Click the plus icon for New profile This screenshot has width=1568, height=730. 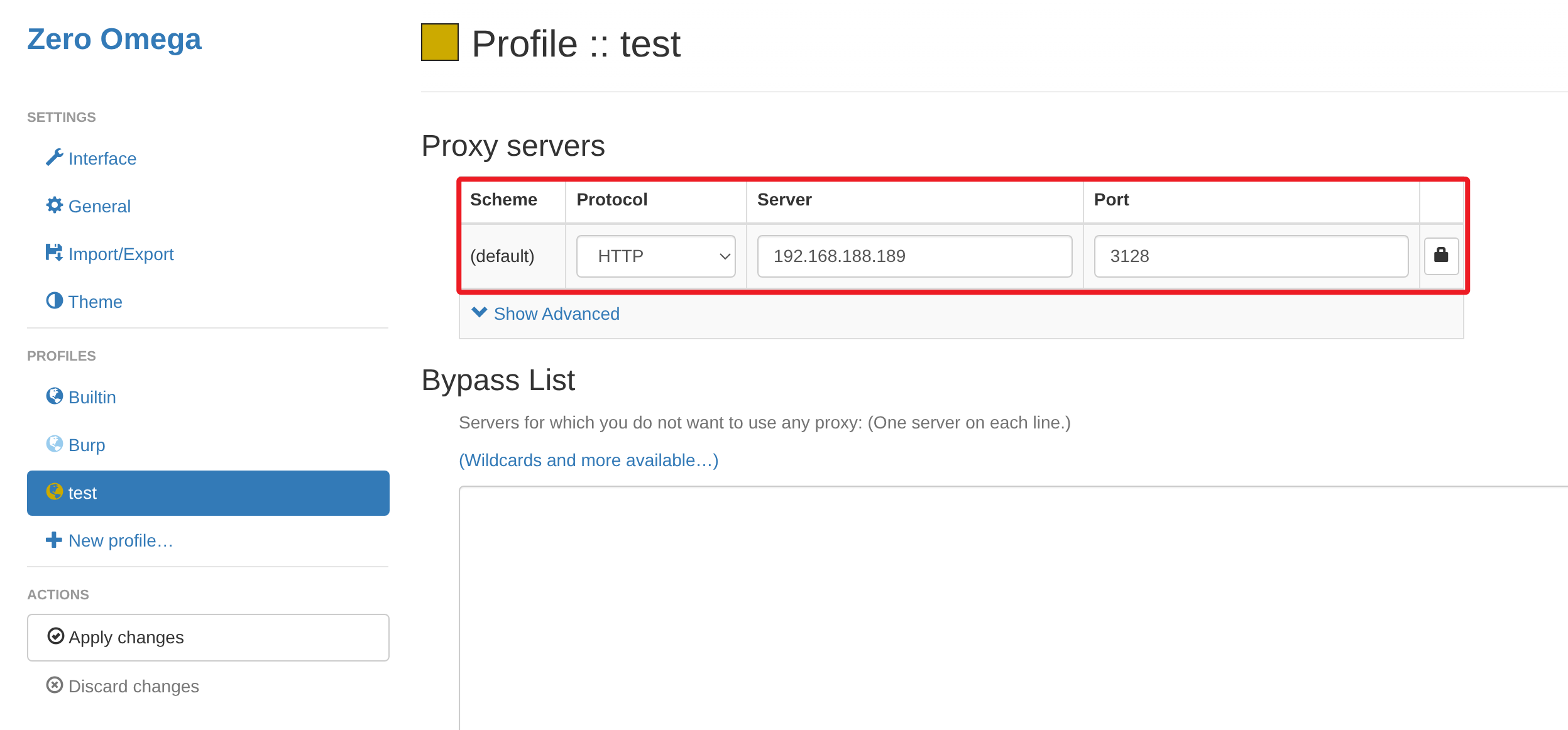pyautogui.click(x=54, y=540)
